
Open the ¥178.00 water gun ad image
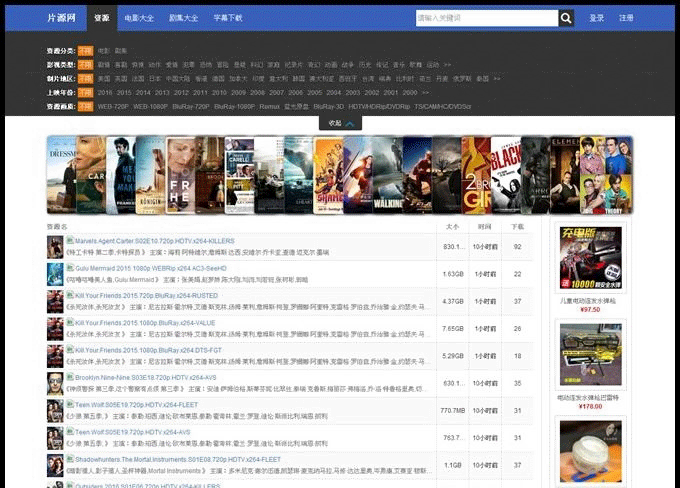click(590, 354)
